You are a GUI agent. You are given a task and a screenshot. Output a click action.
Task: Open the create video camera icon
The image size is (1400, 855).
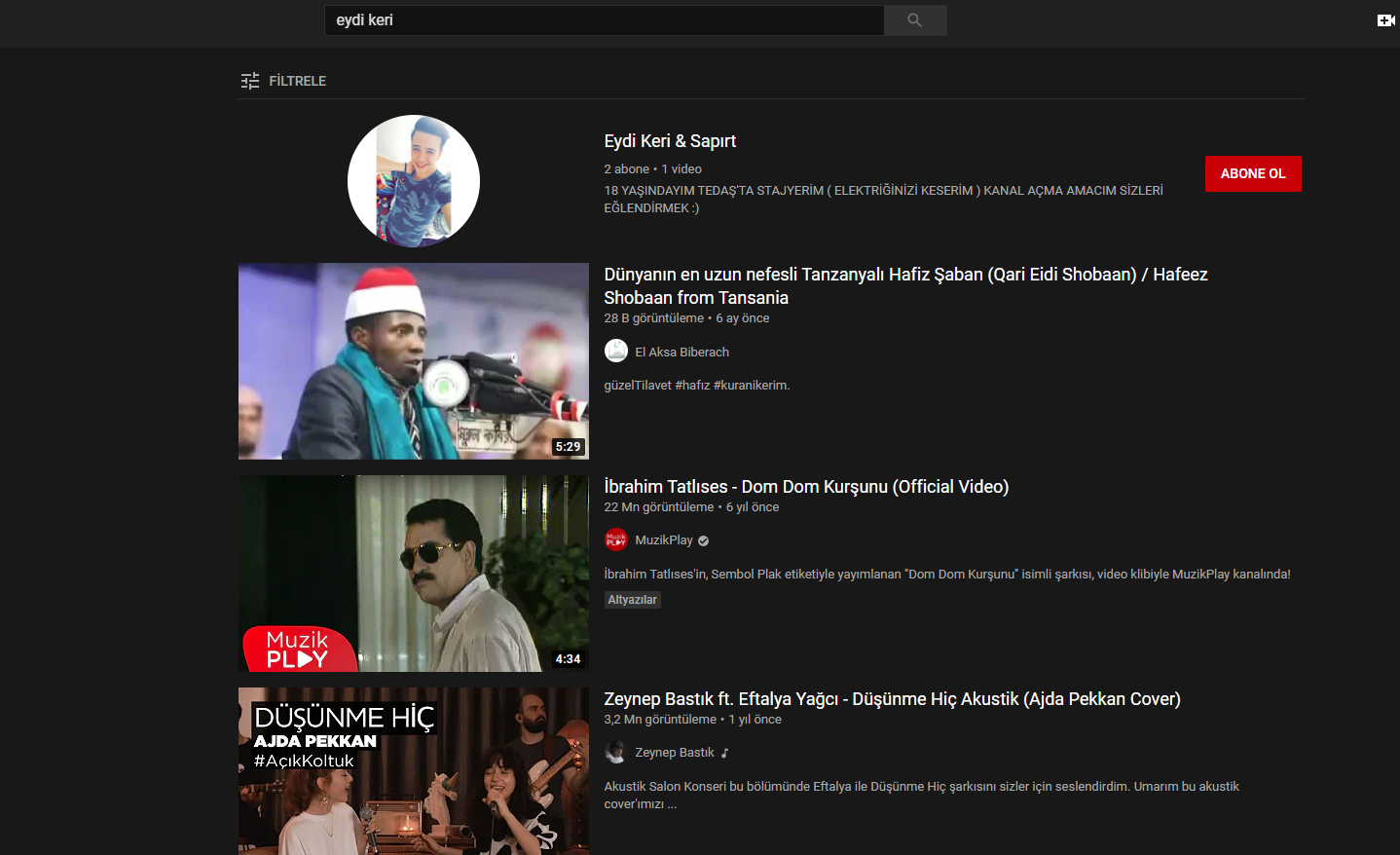(1386, 20)
